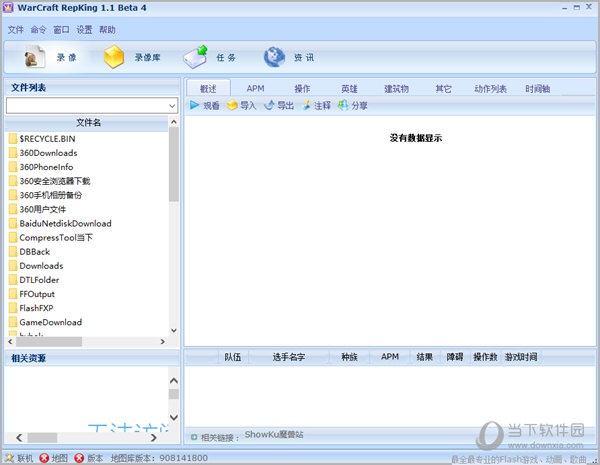This screenshot has width=600, height=465.
Task: Click the red 版本 status icon
Action: coord(79,458)
